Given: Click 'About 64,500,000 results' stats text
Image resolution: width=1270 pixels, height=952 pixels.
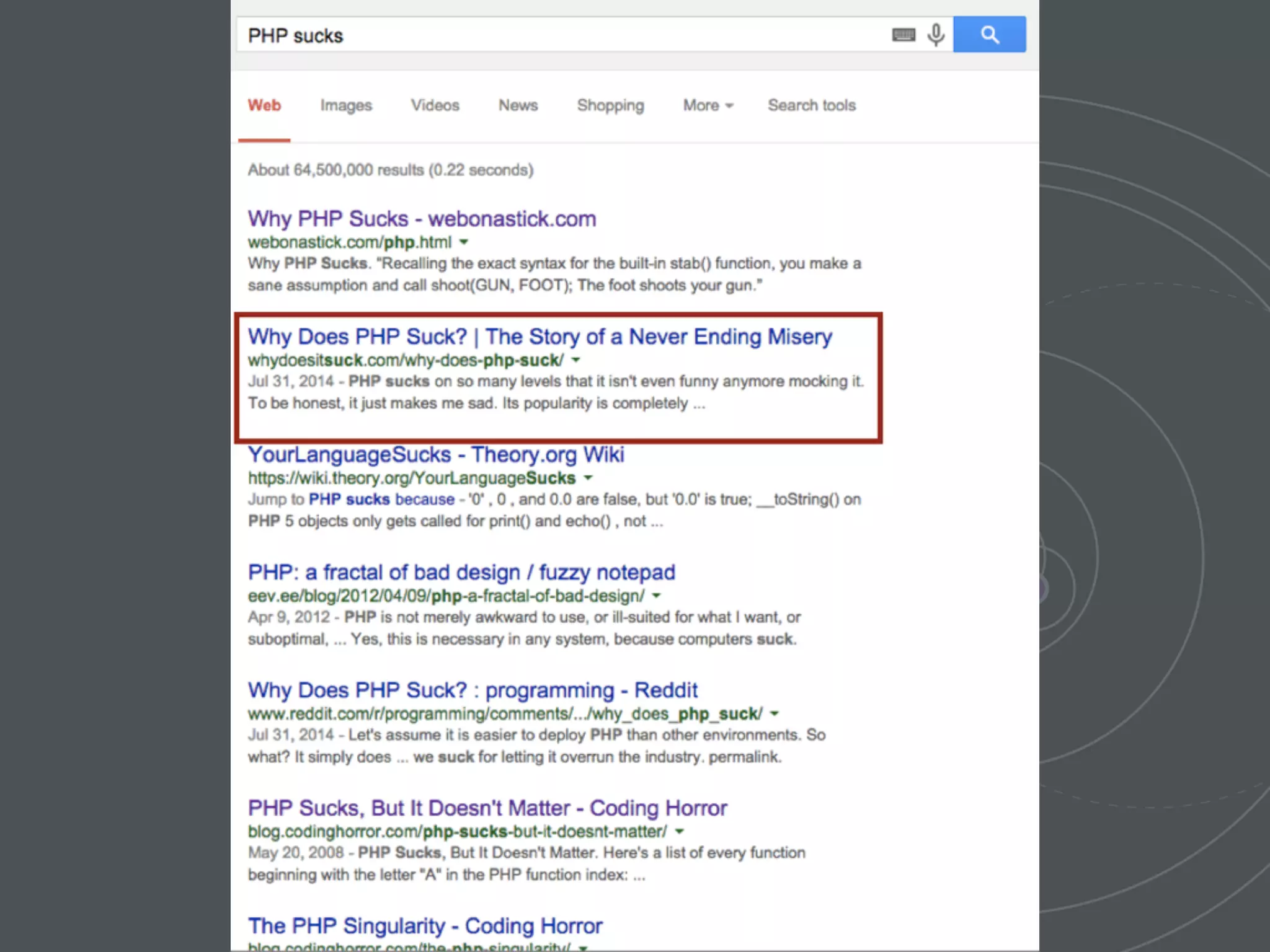Looking at the screenshot, I should (391, 170).
